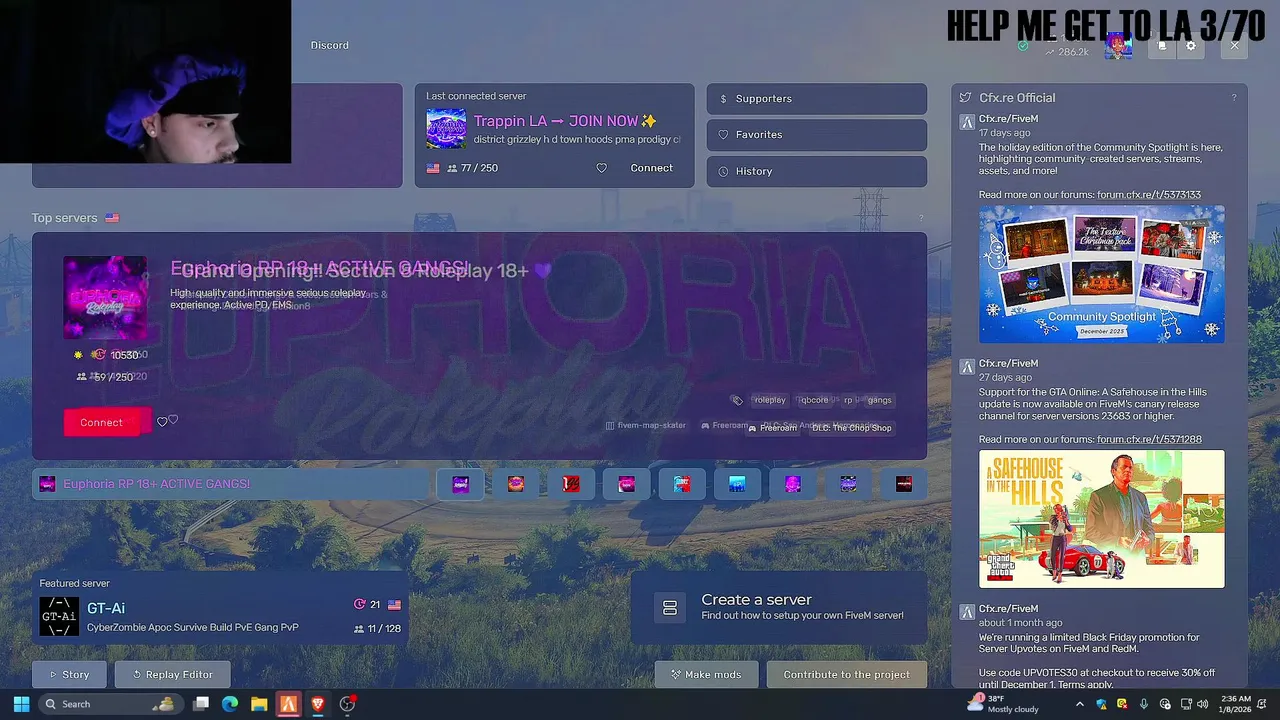The image size is (1280, 720).
Task: Open the Windows Start menu
Action: 21,704
